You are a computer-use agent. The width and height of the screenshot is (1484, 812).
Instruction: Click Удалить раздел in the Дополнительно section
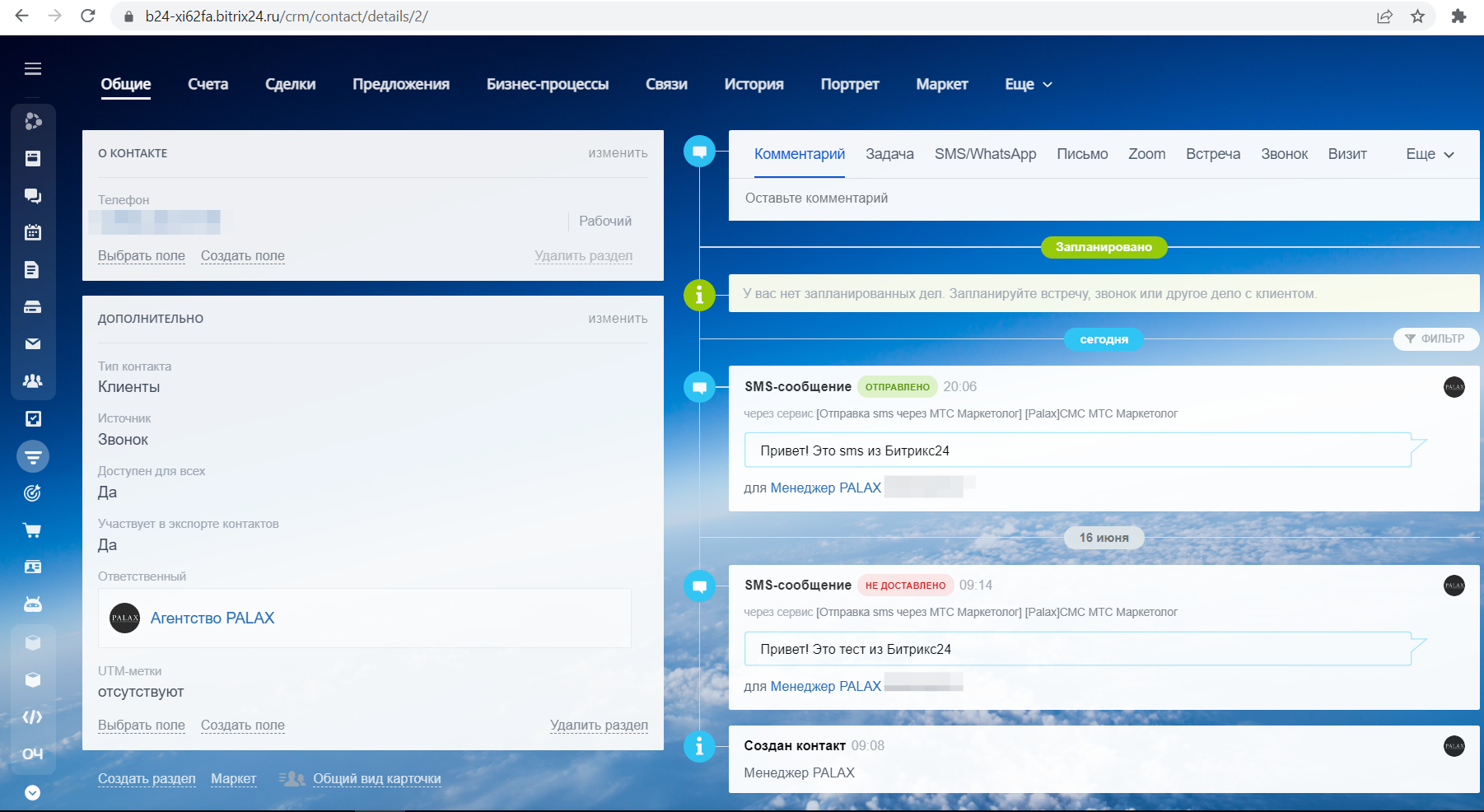click(599, 725)
